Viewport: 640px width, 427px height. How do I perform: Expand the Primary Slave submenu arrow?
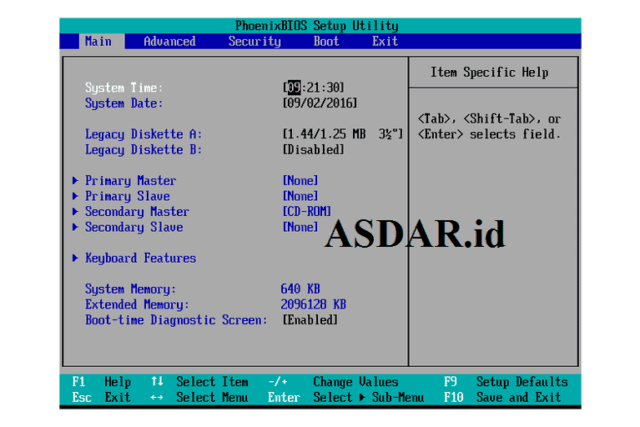(76, 196)
